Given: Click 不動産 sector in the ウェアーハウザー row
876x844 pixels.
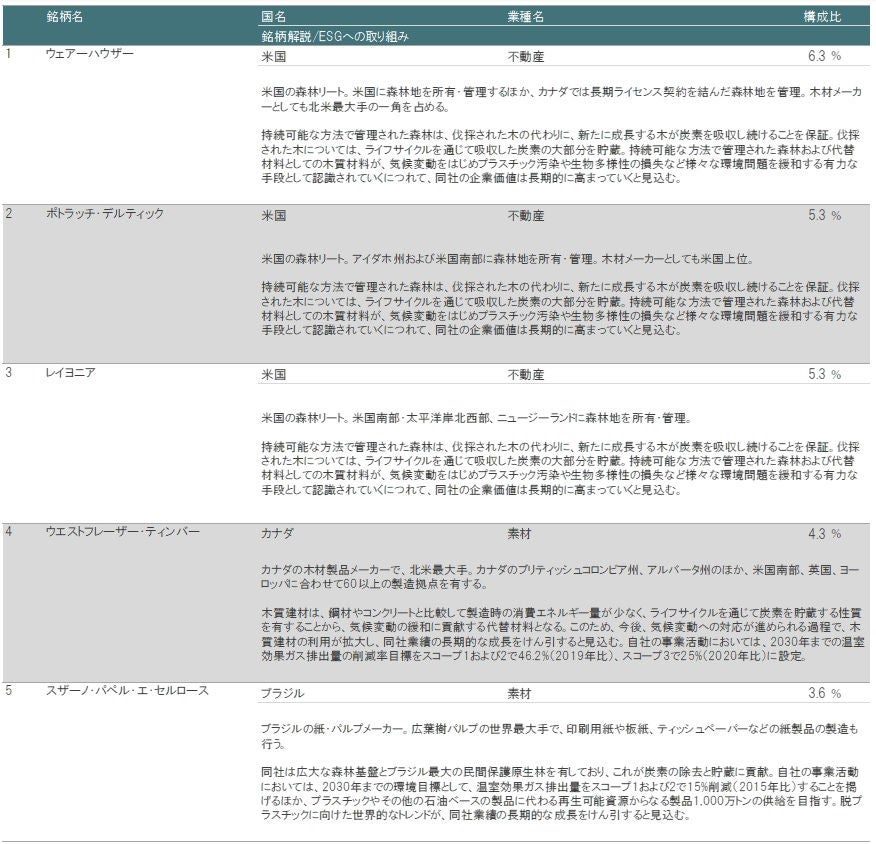Looking at the screenshot, I should coord(526,56).
